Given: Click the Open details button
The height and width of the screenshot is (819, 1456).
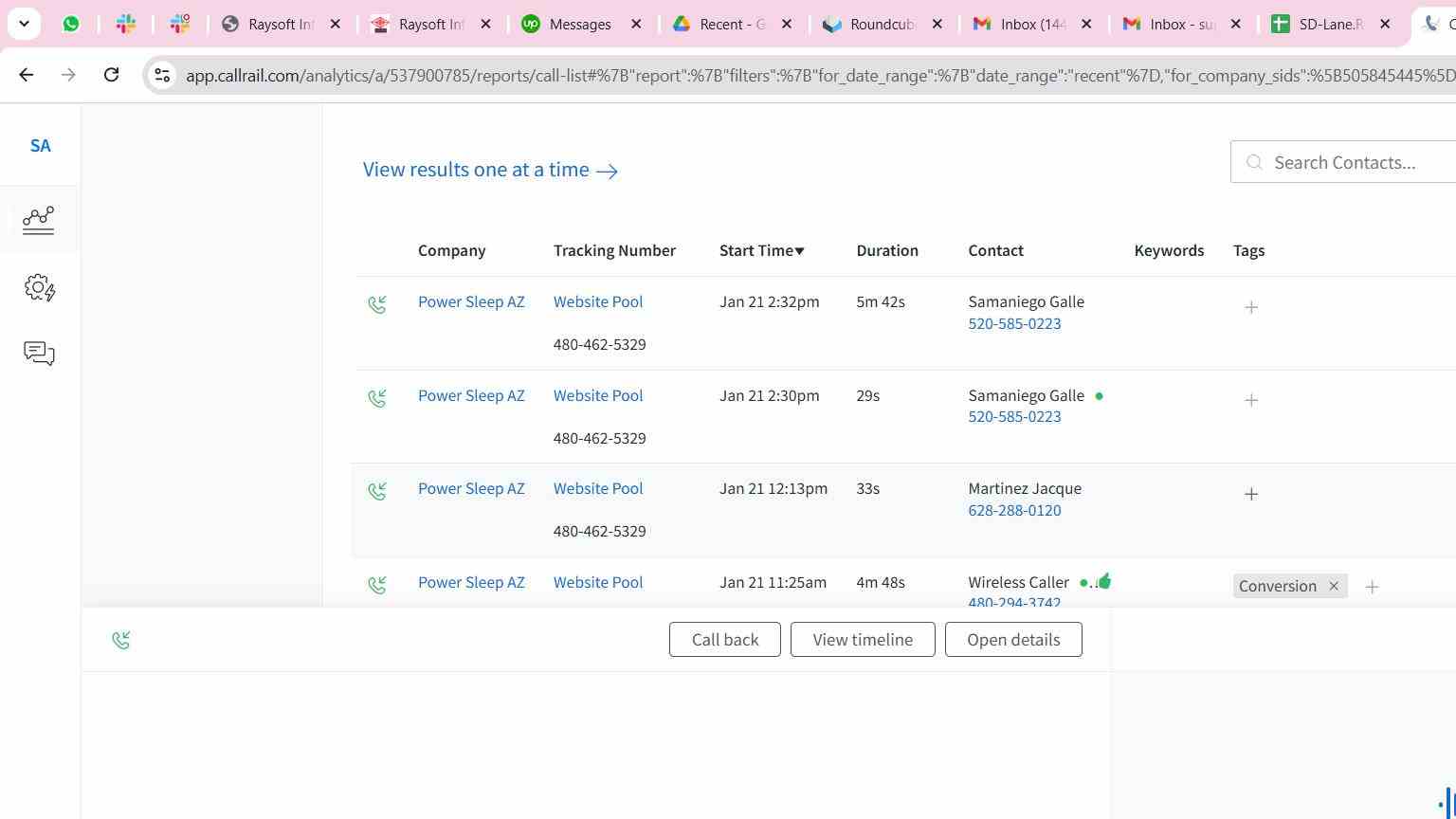Looking at the screenshot, I should [x=1013, y=640].
